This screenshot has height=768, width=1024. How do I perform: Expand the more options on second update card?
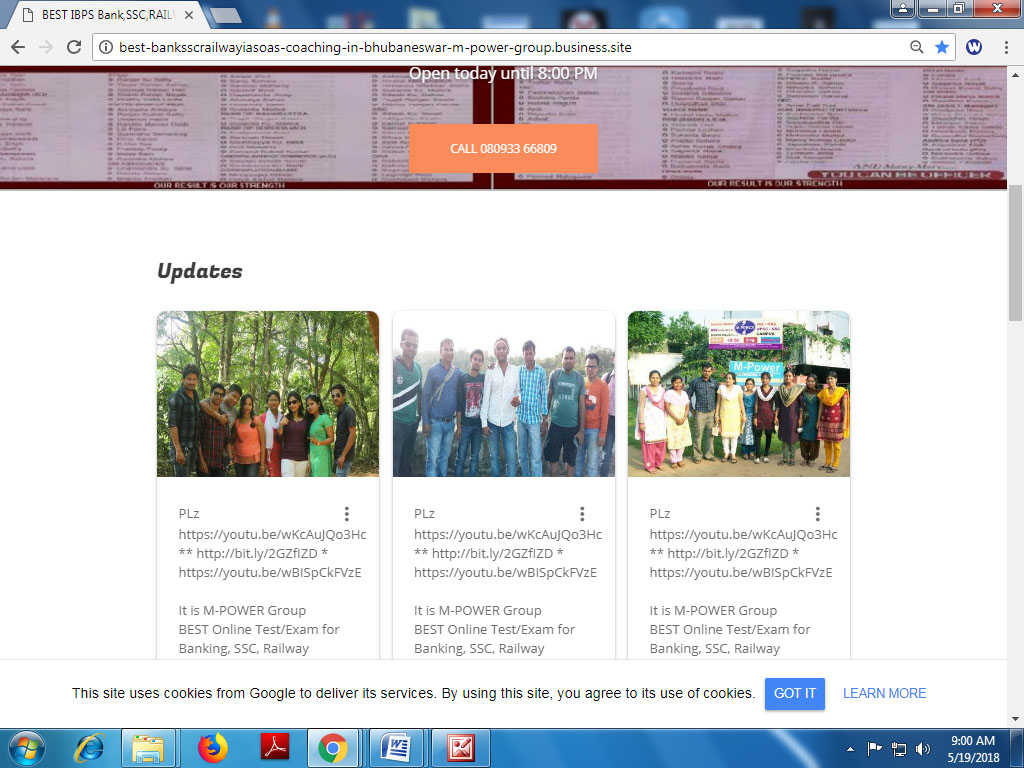[x=582, y=514]
